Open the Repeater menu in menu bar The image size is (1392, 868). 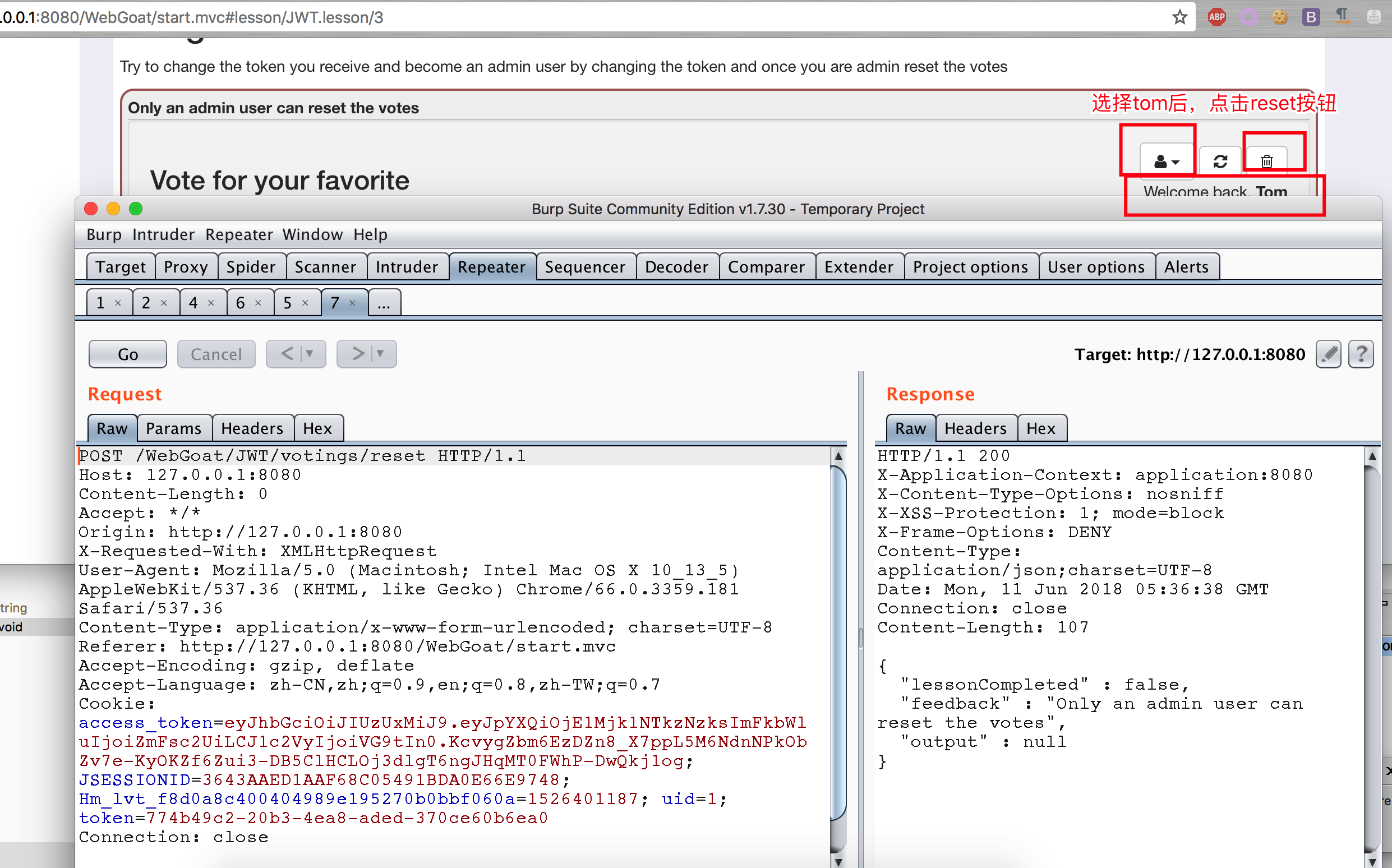tap(239, 234)
